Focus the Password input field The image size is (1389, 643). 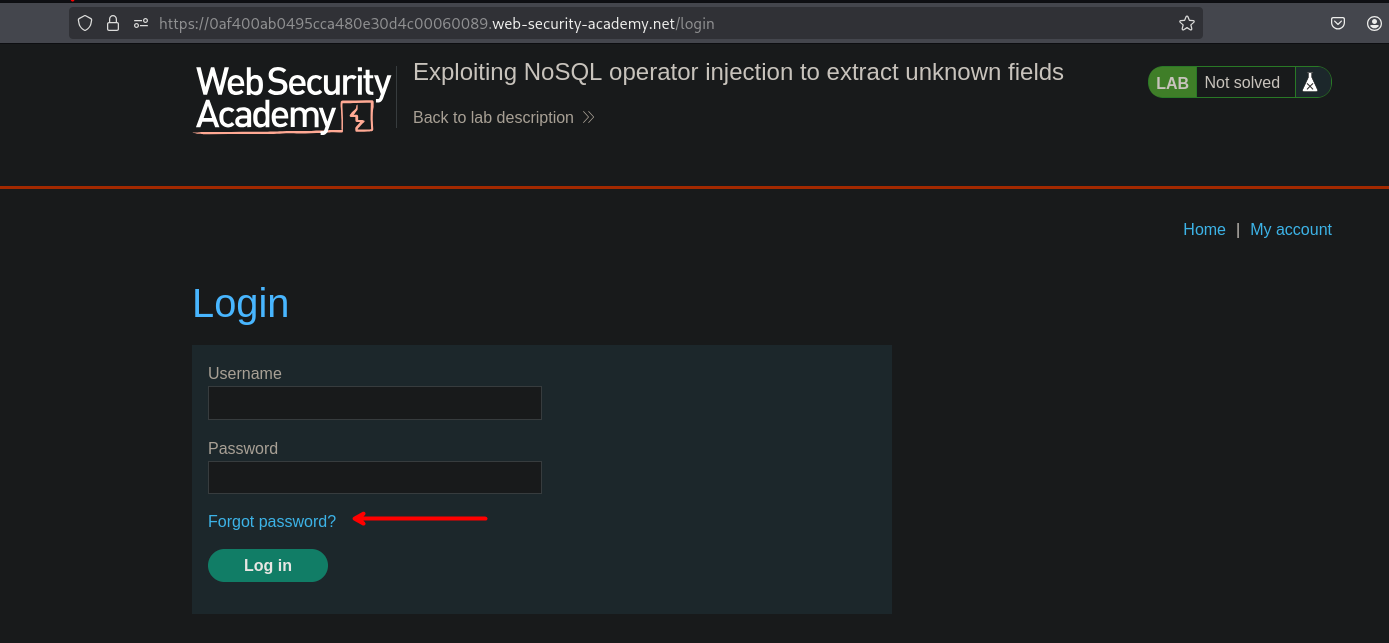(x=375, y=478)
